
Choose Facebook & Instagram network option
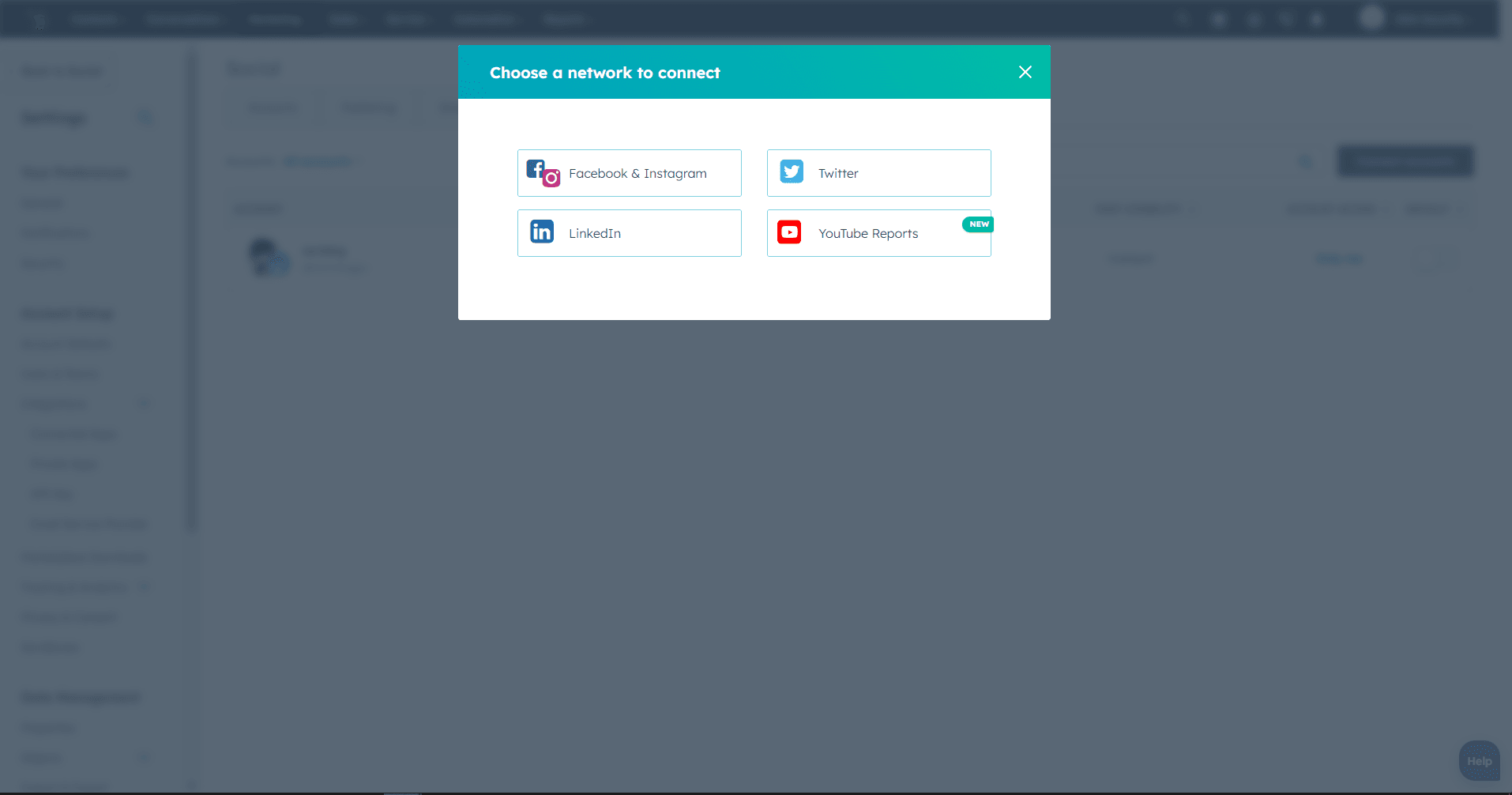point(629,173)
